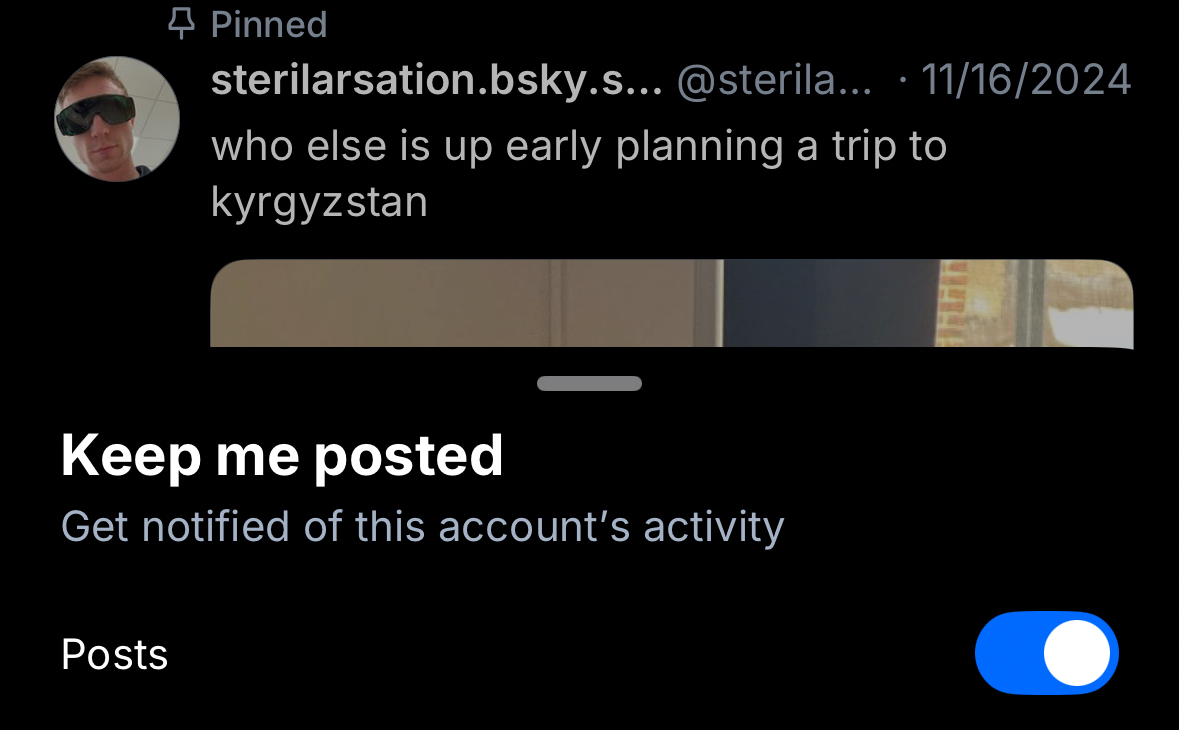Disable the Posts notification toggle
Screen dimensions: 1179x730
click(x=1046, y=653)
